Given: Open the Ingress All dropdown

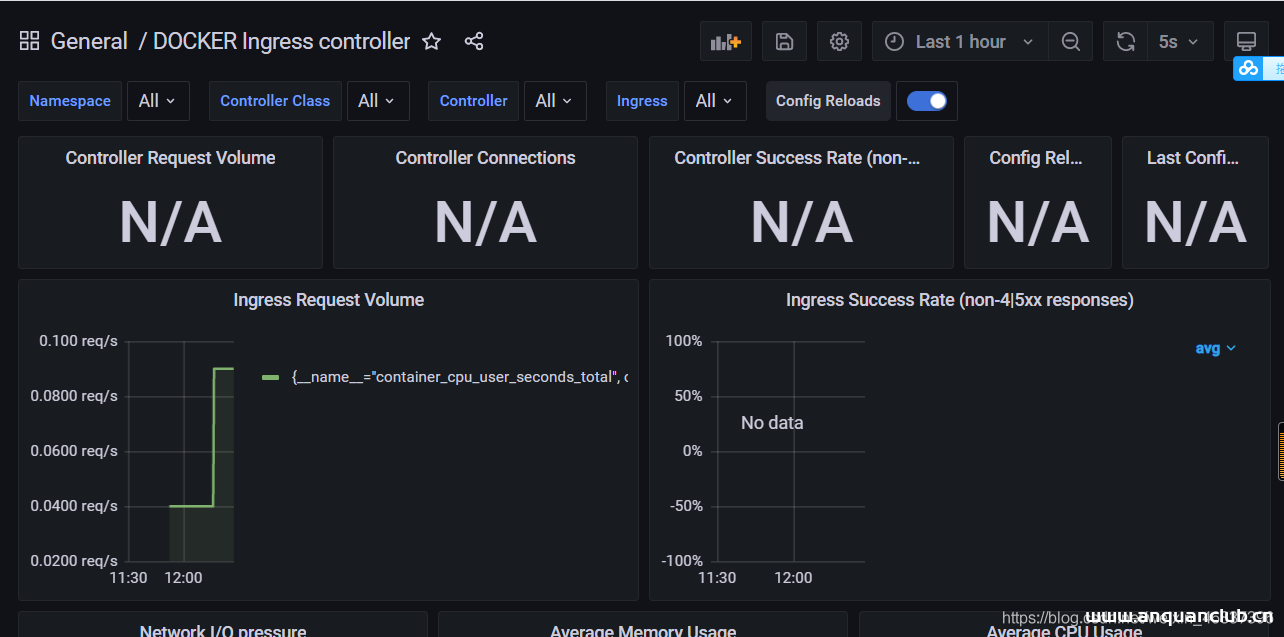Looking at the screenshot, I should (x=714, y=101).
